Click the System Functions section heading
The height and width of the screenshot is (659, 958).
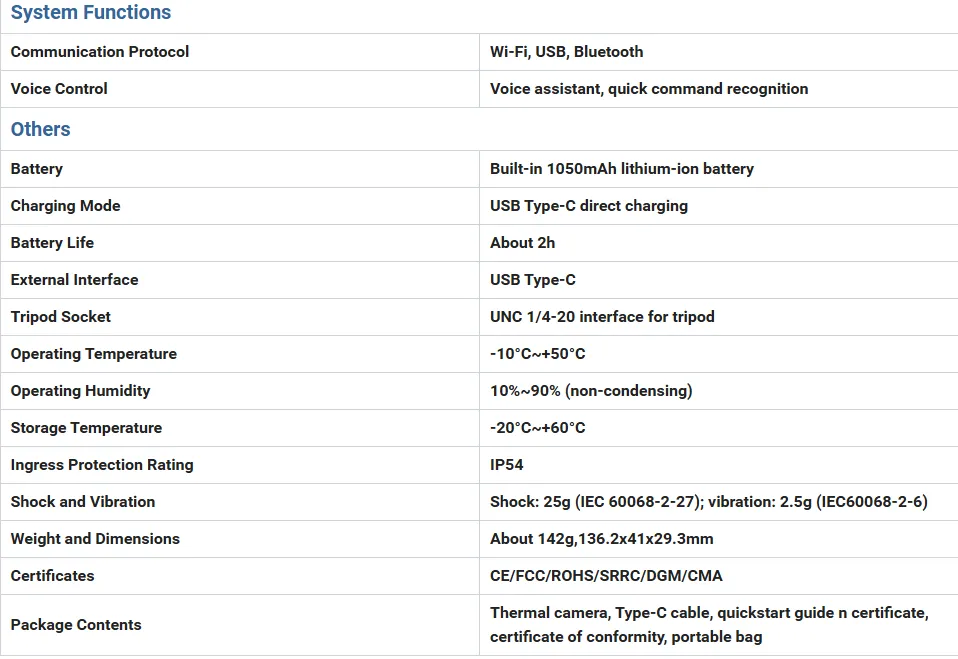tap(91, 12)
